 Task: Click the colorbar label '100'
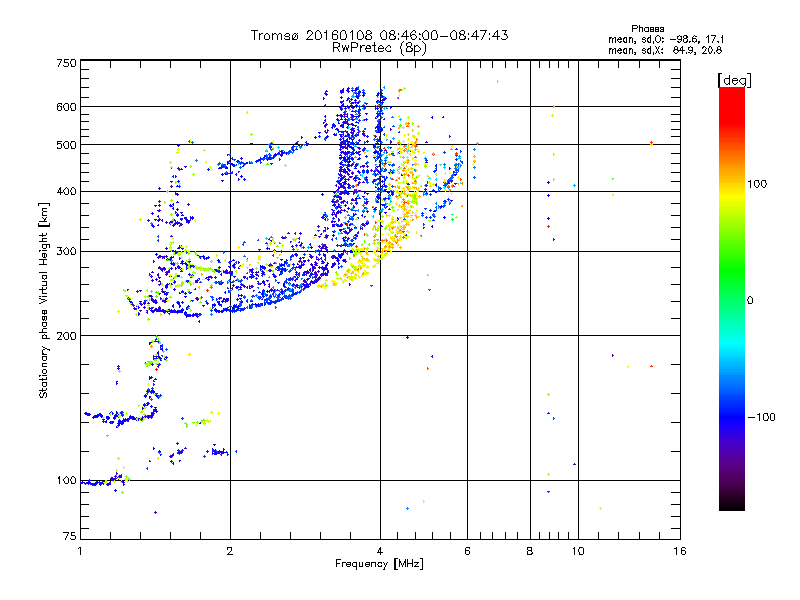[757, 184]
